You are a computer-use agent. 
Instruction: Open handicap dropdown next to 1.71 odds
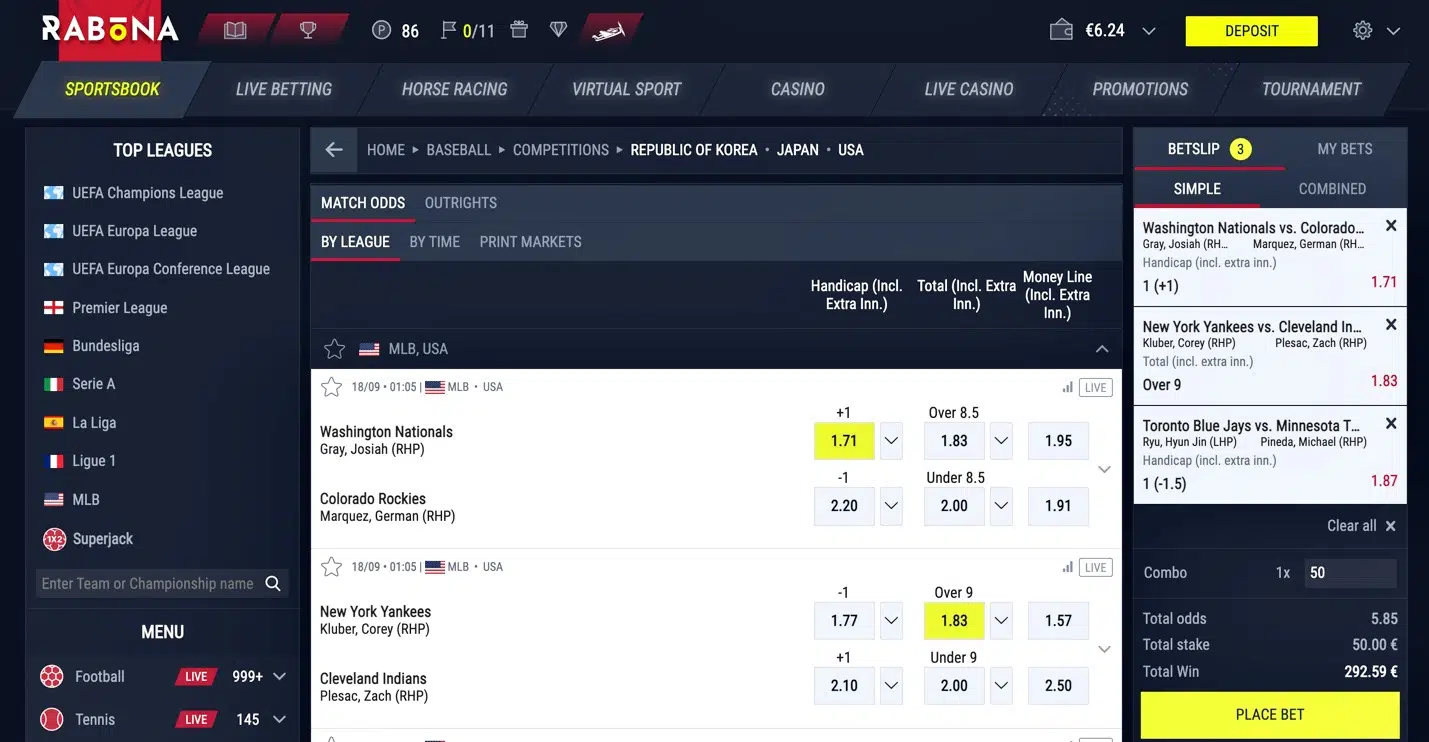(891, 441)
